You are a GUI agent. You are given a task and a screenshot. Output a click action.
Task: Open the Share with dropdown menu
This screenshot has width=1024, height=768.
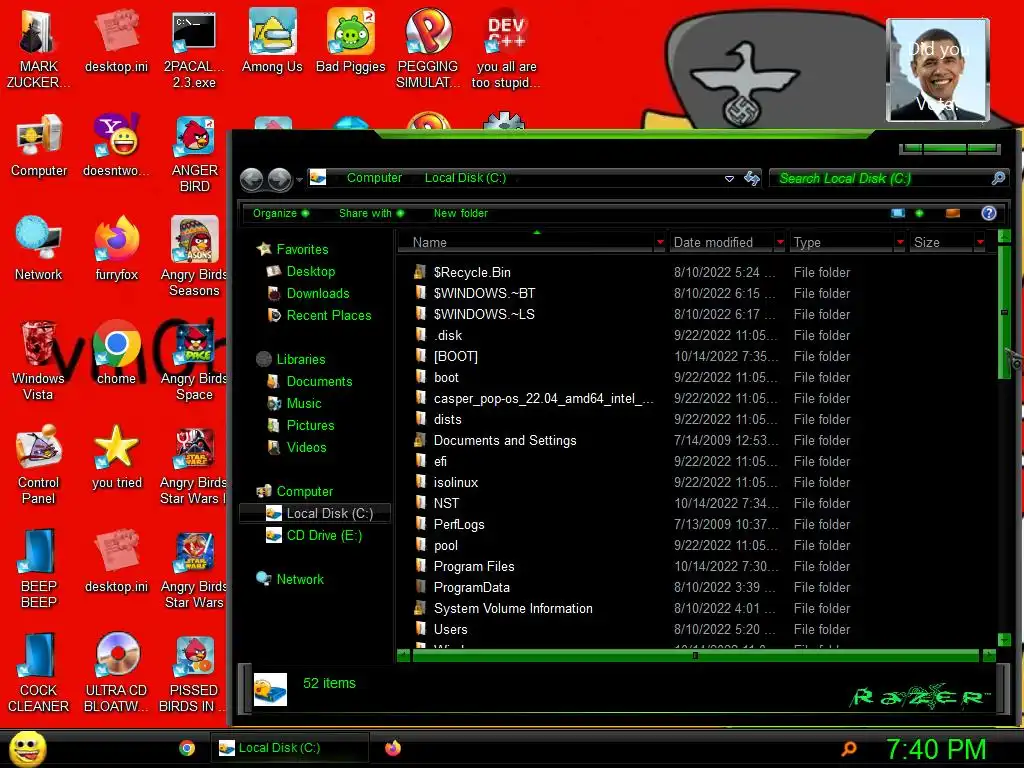click(371, 213)
